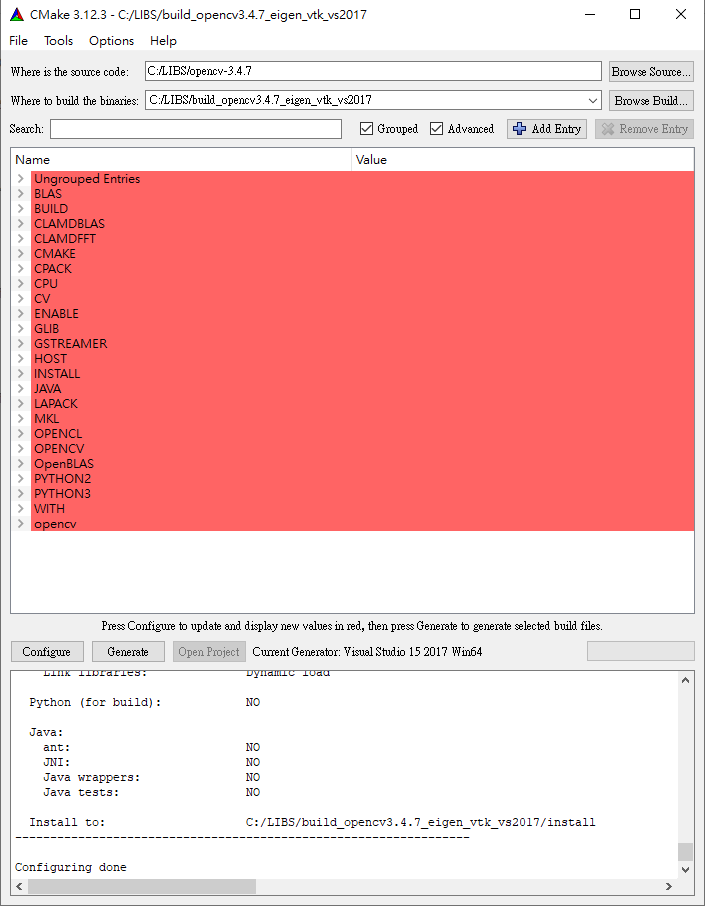Click Browse Build button

[651, 101]
